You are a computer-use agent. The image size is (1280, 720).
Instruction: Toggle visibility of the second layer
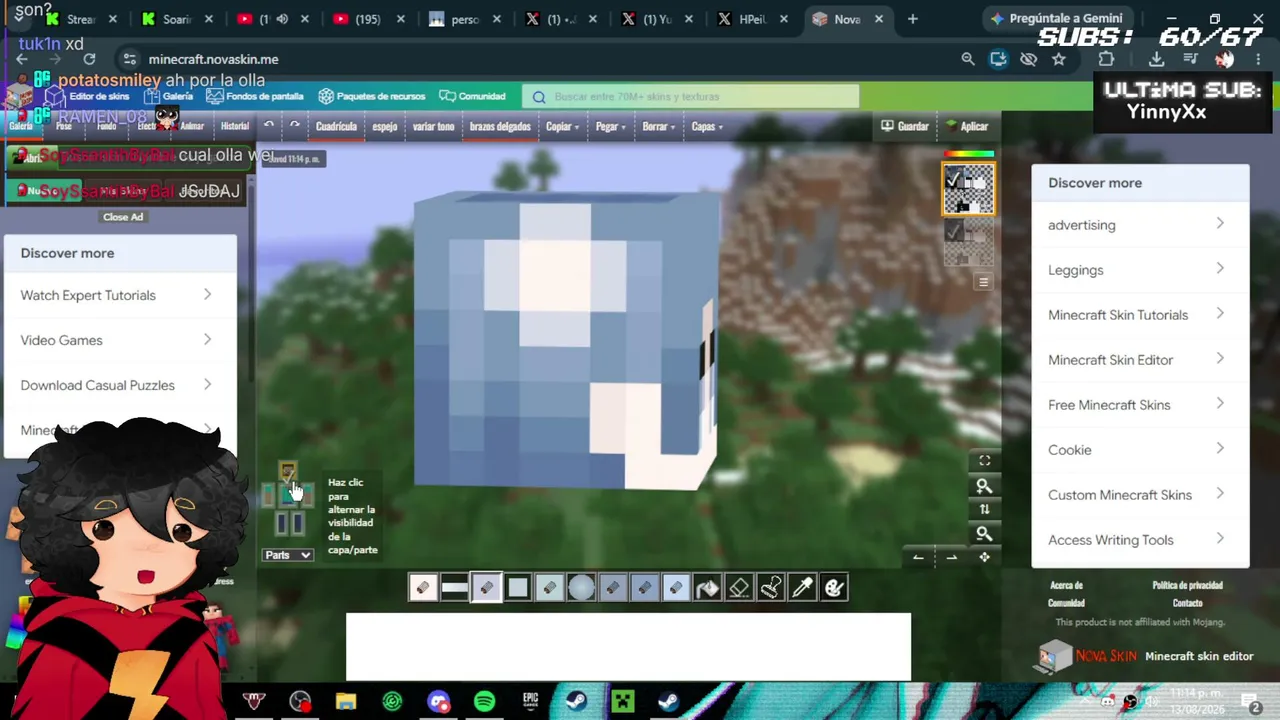pyautogui.click(x=953, y=232)
